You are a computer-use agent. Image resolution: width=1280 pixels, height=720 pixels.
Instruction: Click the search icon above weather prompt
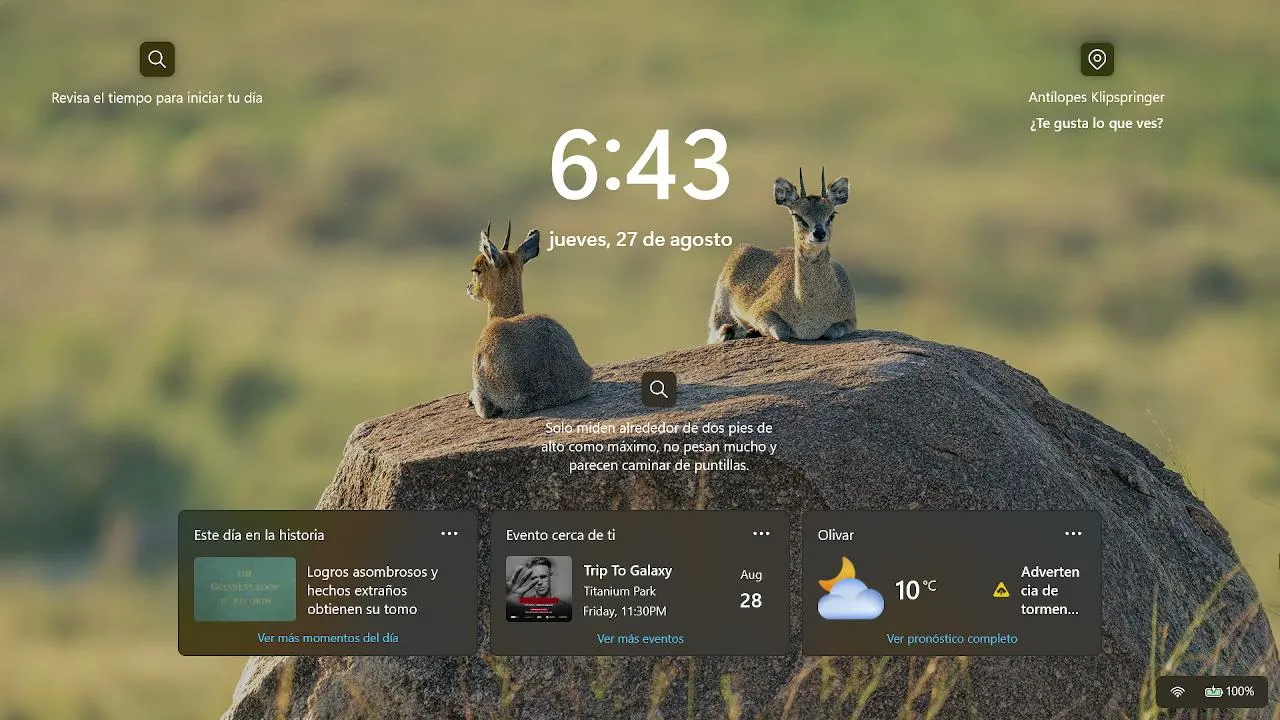(x=157, y=59)
